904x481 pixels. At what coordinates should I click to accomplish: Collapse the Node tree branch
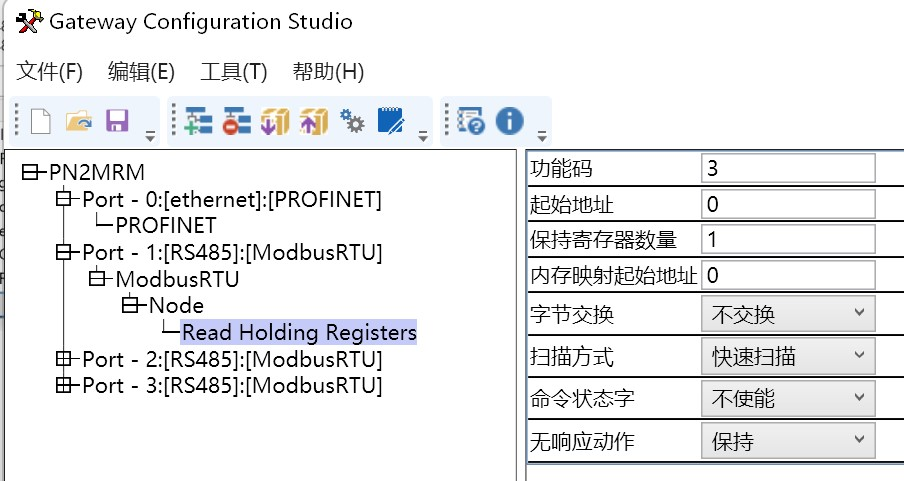click(130, 305)
